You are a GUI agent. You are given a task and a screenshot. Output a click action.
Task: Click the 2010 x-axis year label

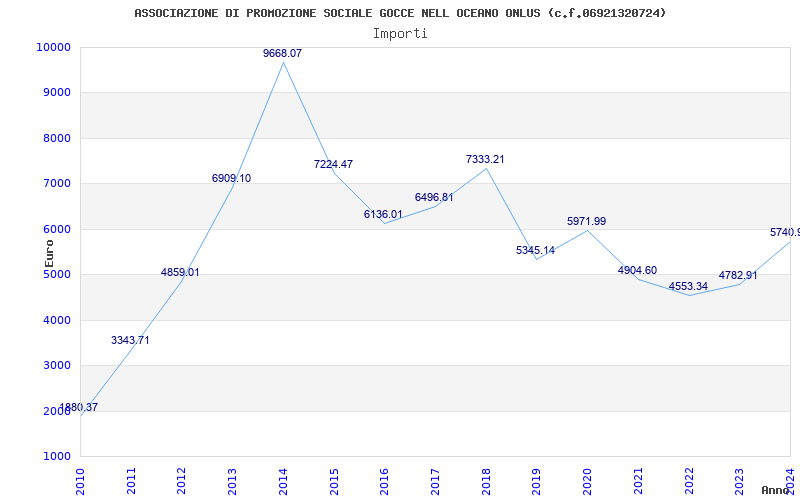(80, 481)
